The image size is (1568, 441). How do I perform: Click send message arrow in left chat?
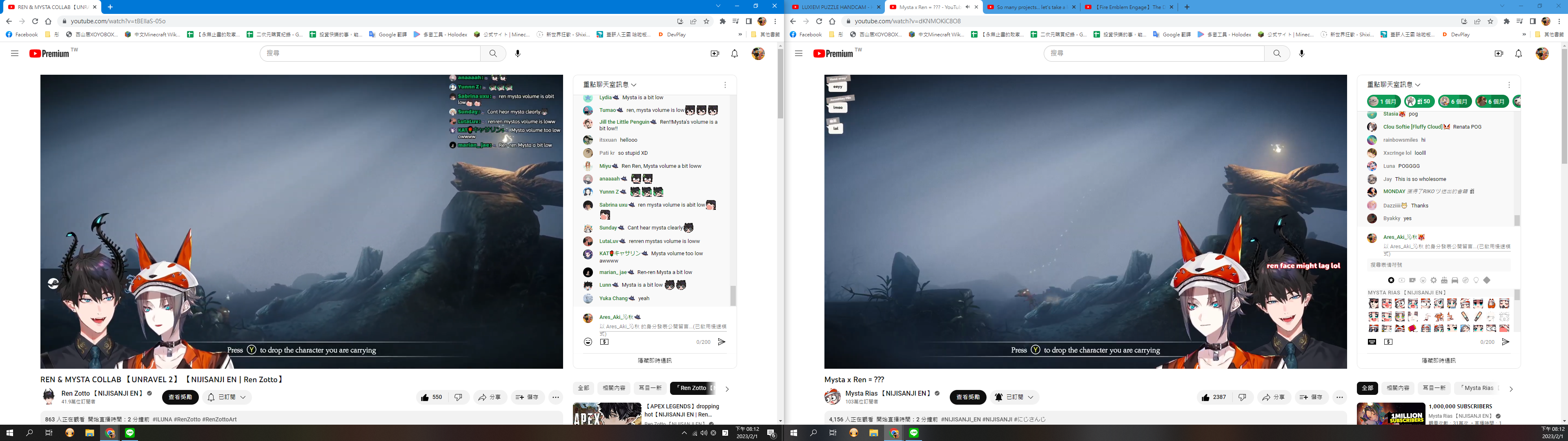(x=721, y=342)
